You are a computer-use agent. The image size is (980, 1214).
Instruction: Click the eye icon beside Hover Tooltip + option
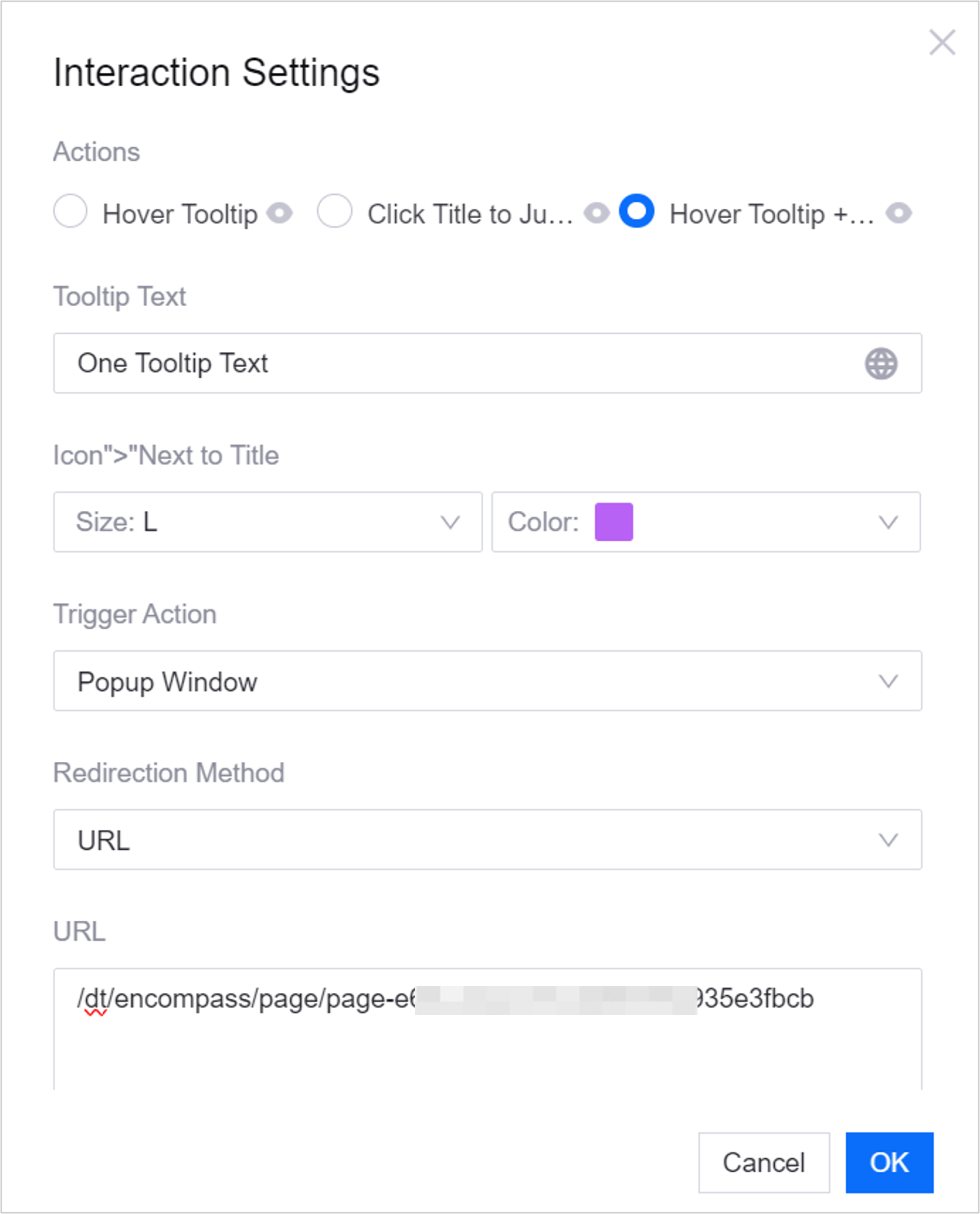click(x=899, y=213)
